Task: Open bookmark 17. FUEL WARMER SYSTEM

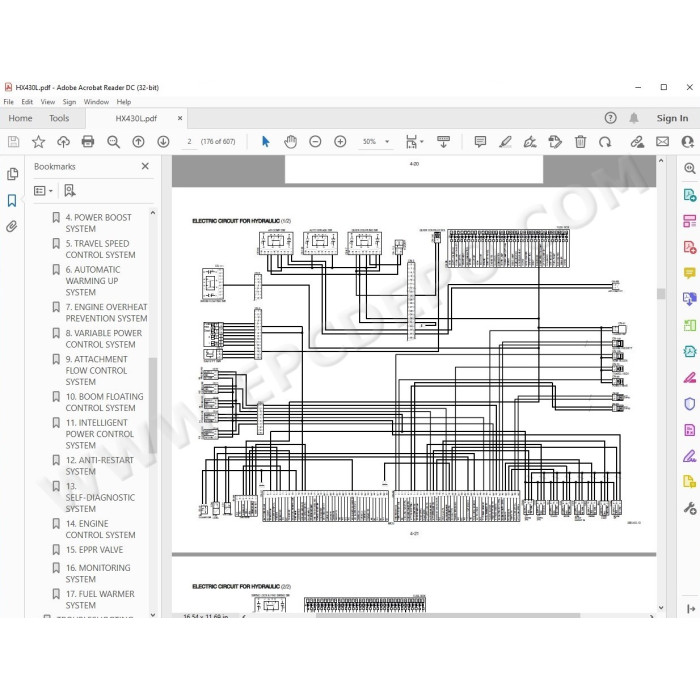Action: click(100, 600)
